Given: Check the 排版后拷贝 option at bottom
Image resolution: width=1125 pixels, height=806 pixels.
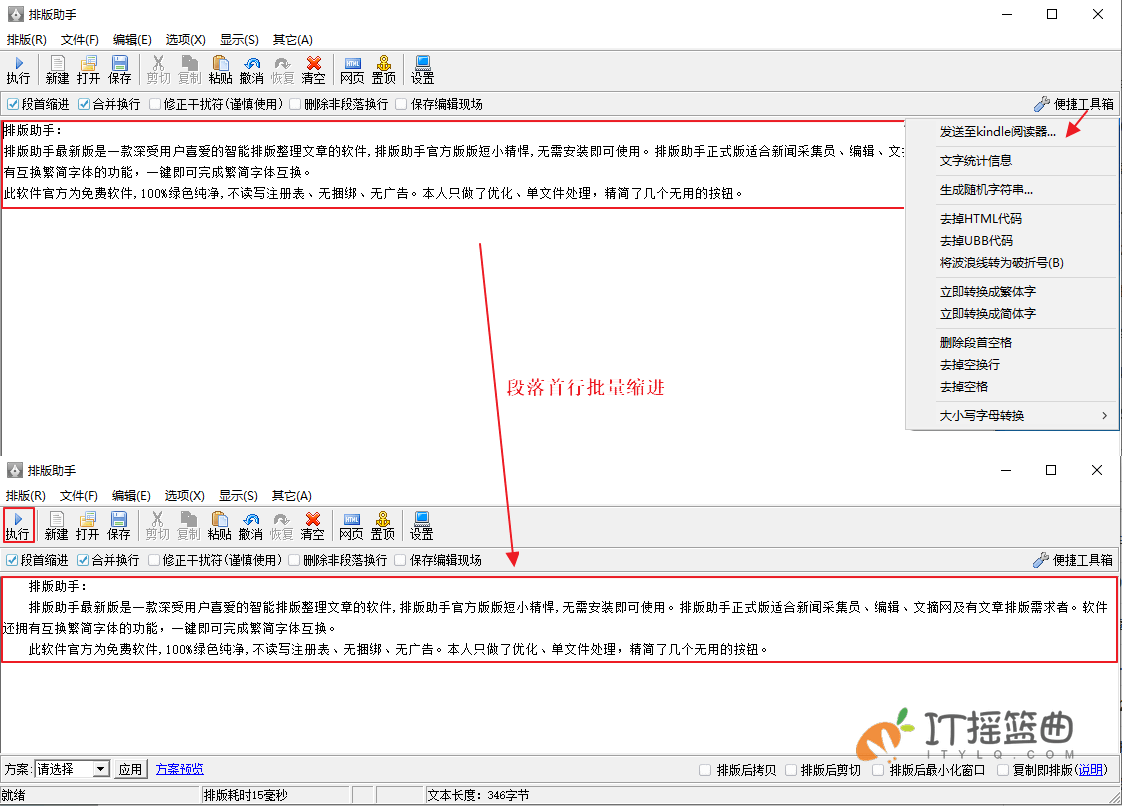Looking at the screenshot, I should 704,769.
